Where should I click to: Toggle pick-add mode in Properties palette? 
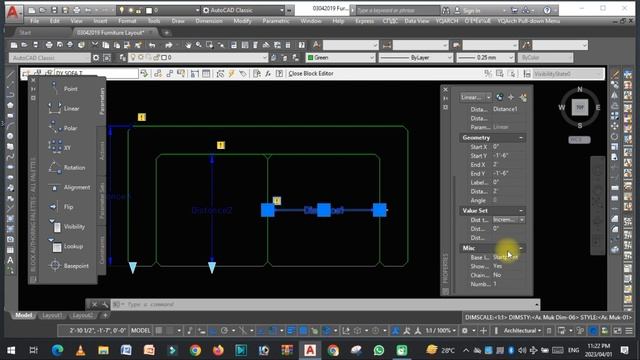click(500, 97)
